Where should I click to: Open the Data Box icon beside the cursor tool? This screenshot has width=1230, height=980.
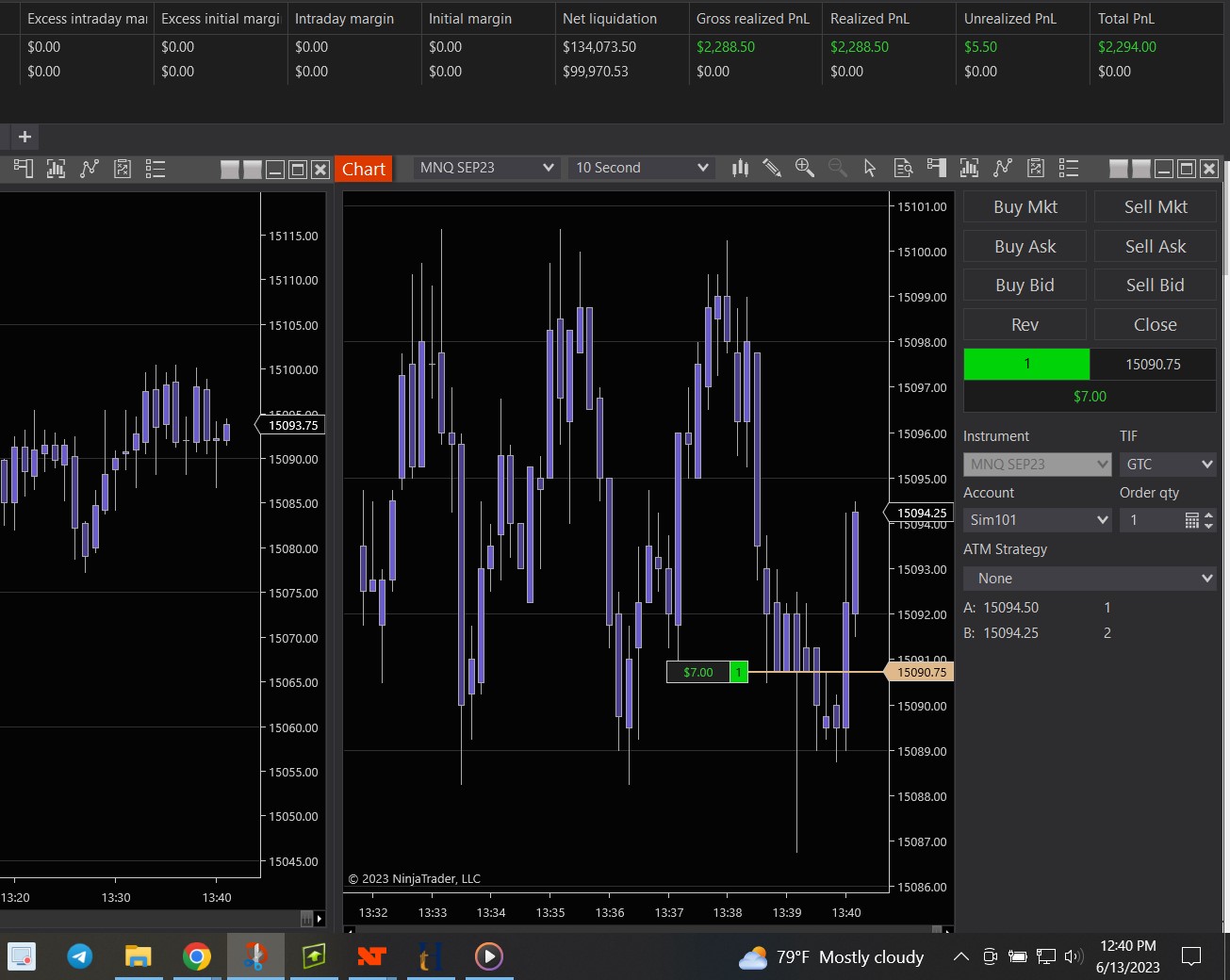coord(903,168)
